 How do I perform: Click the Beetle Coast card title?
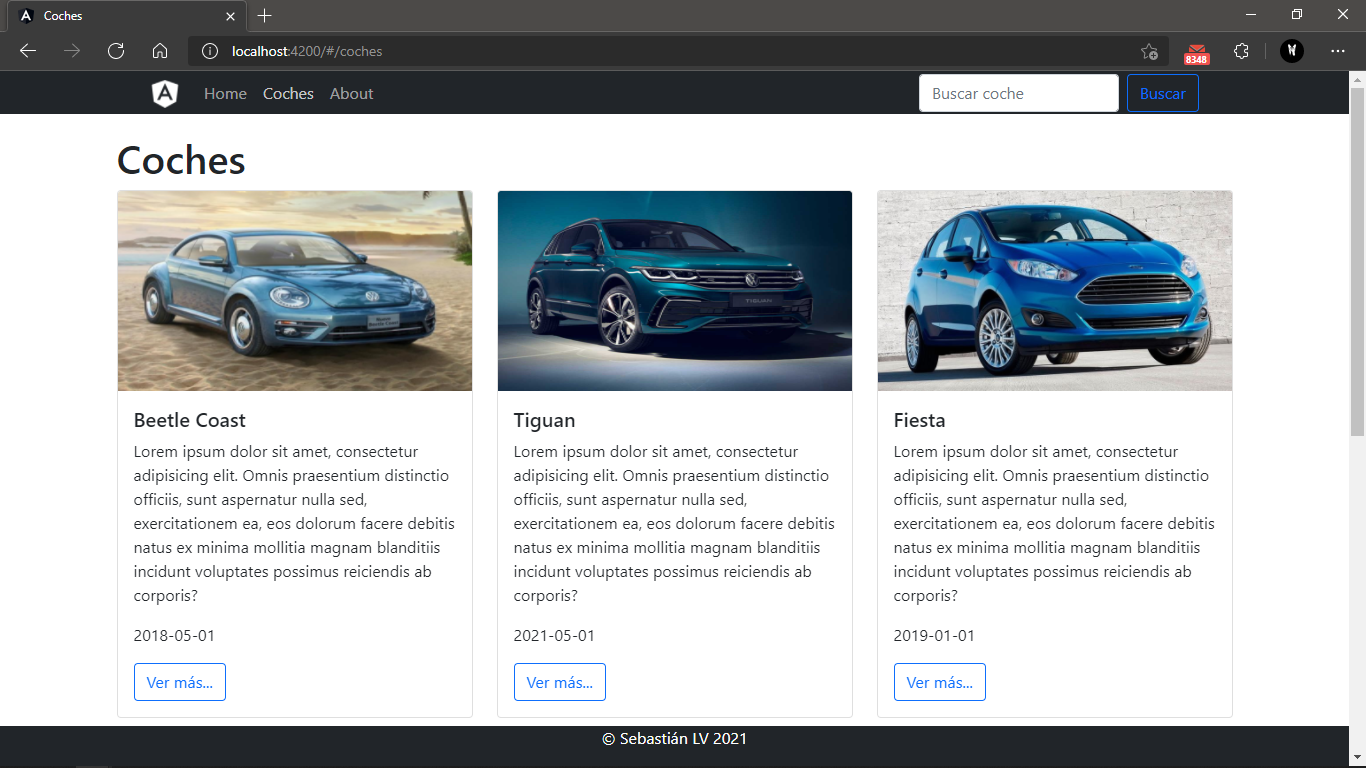coord(190,420)
